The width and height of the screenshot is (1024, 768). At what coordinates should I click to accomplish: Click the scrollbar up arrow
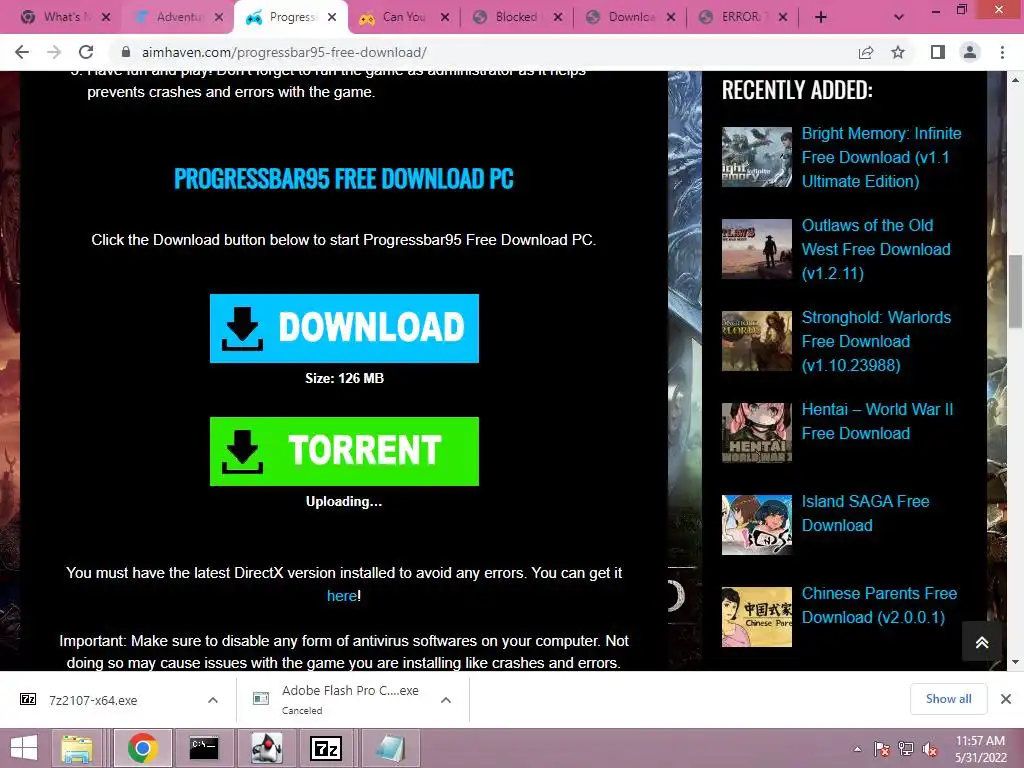click(x=1015, y=80)
